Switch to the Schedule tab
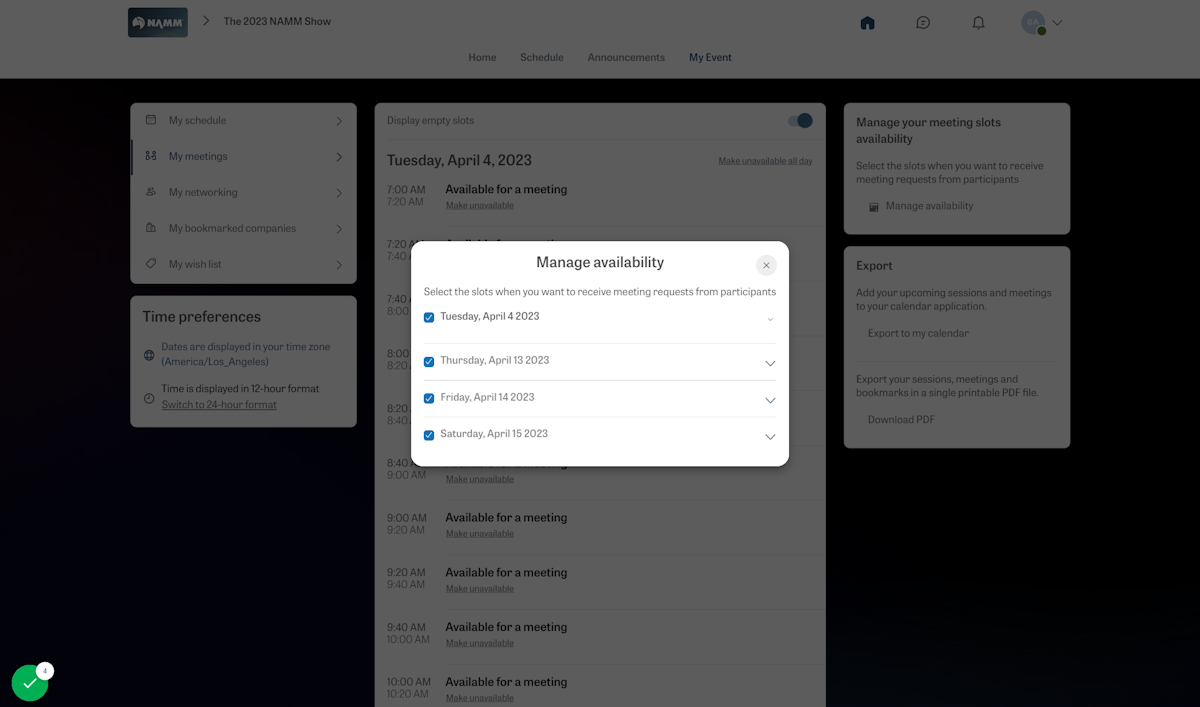 [541, 57]
